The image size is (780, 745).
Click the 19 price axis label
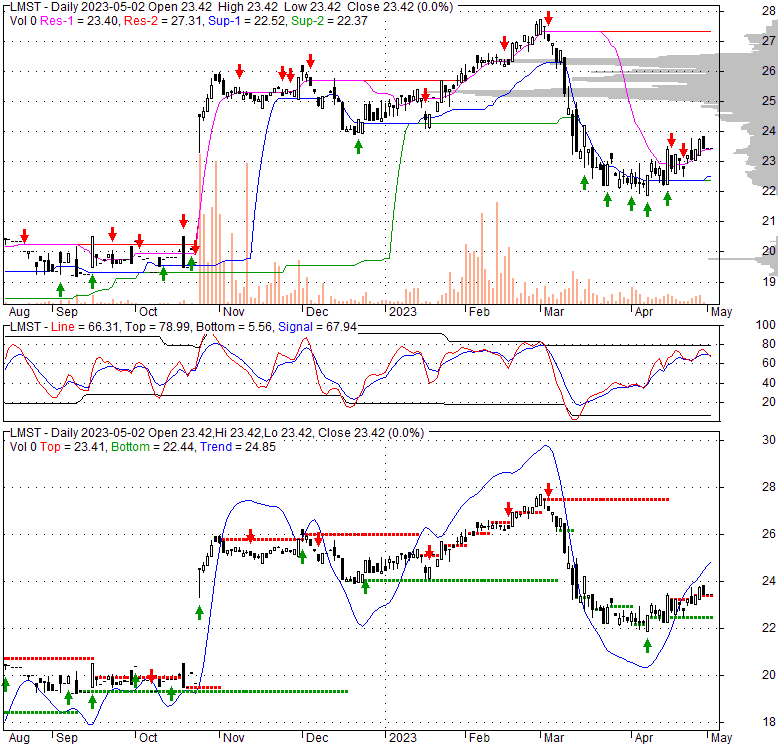pos(769,281)
